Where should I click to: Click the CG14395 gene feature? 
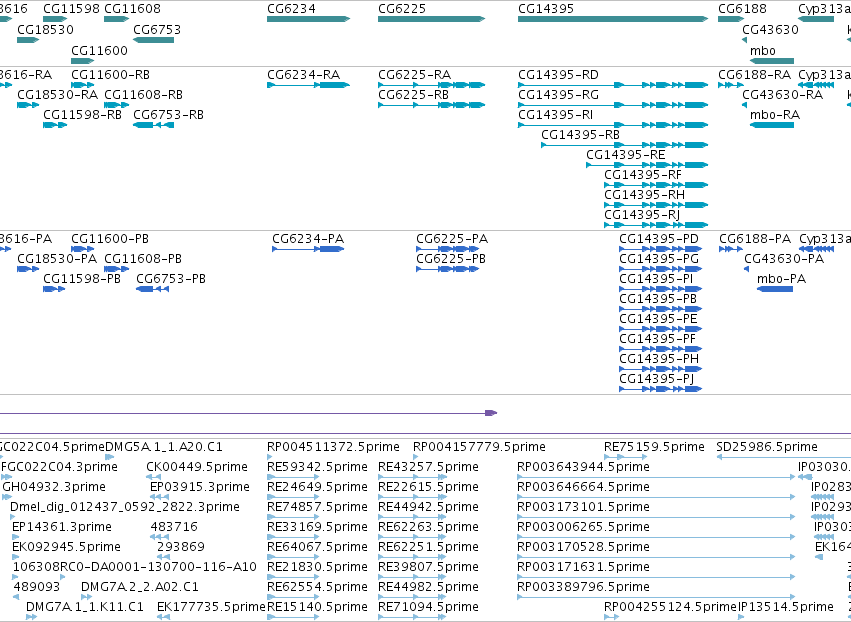pos(613,19)
